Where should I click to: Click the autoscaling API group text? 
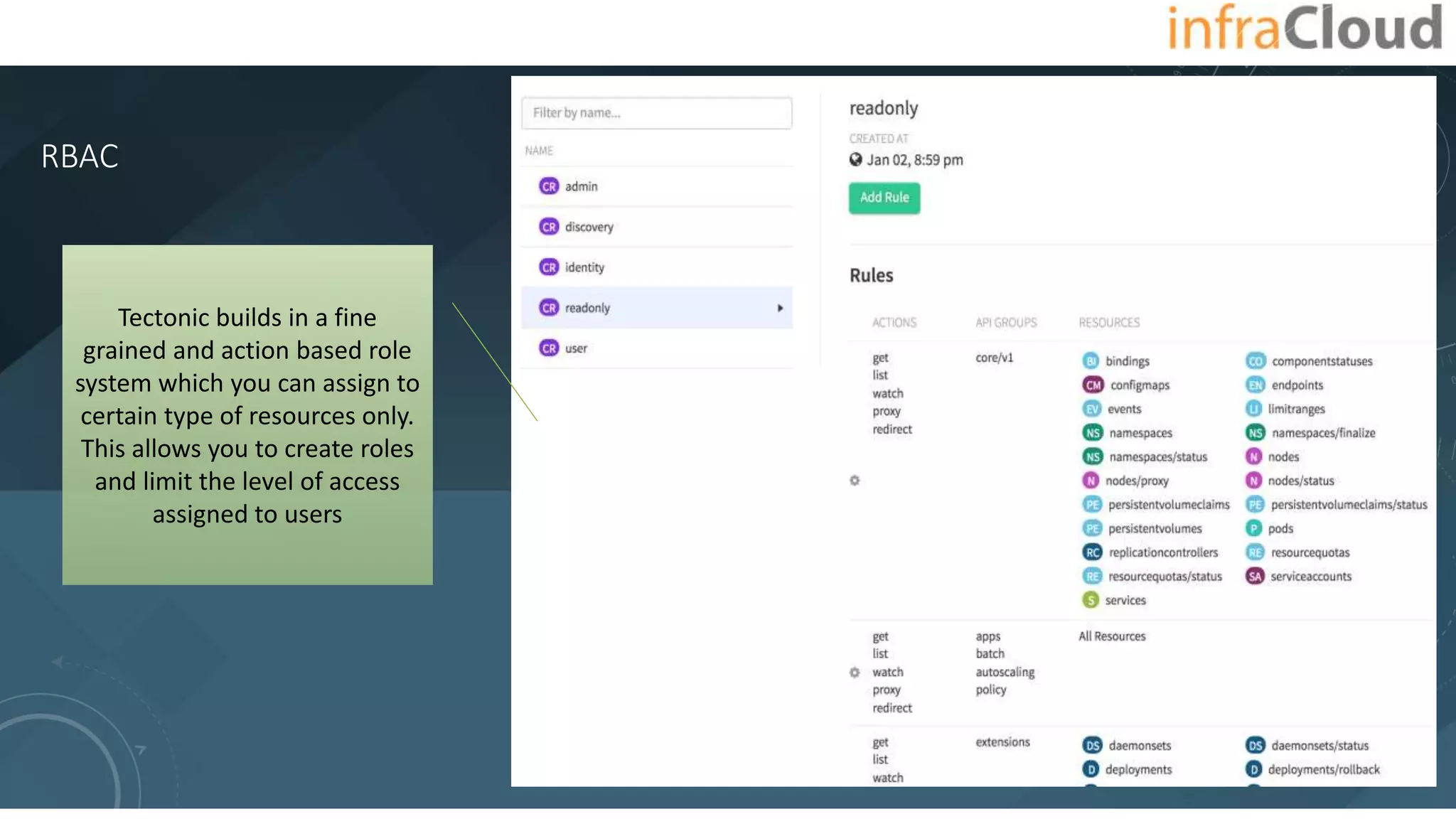[x=1005, y=673]
